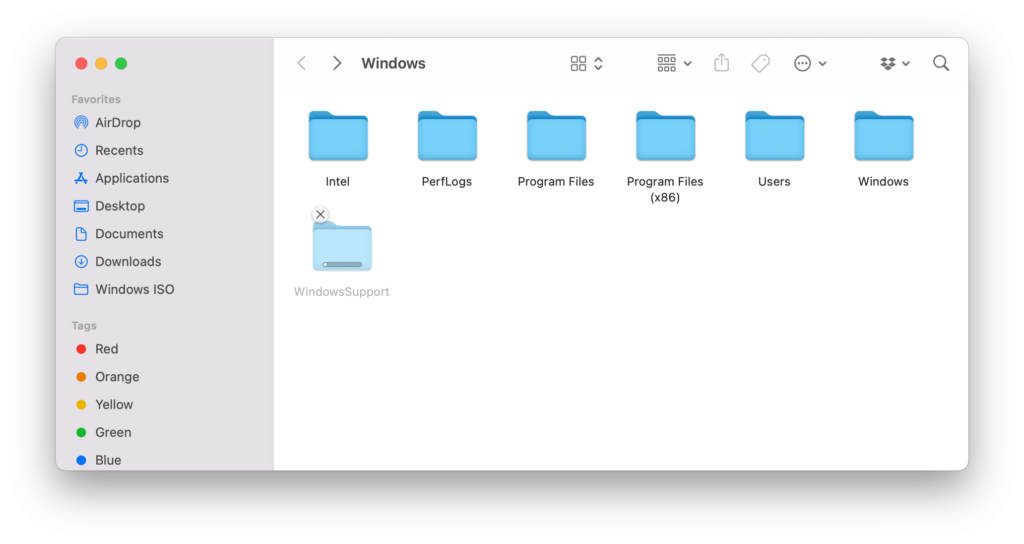This screenshot has width=1024, height=544.
Task: Cancel the WindowsSupport copy with the X
Action: (x=320, y=214)
